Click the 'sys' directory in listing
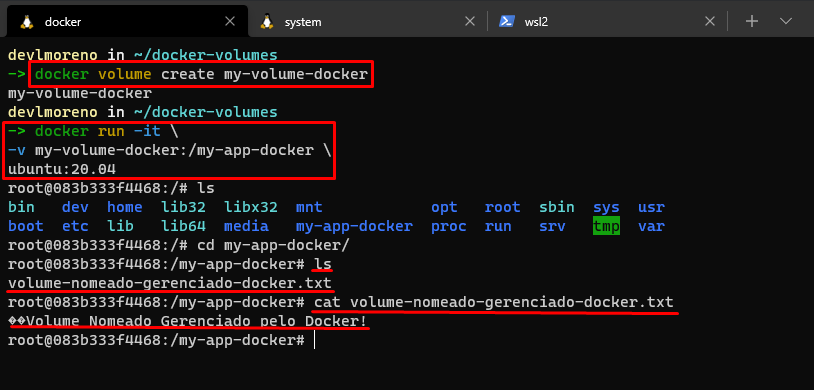This screenshot has height=390, width=814. point(606,207)
